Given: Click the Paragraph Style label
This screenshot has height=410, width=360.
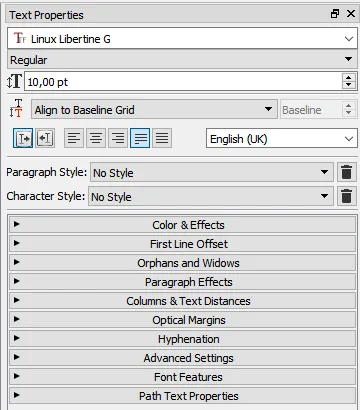Looking at the screenshot, I should 46,172.
